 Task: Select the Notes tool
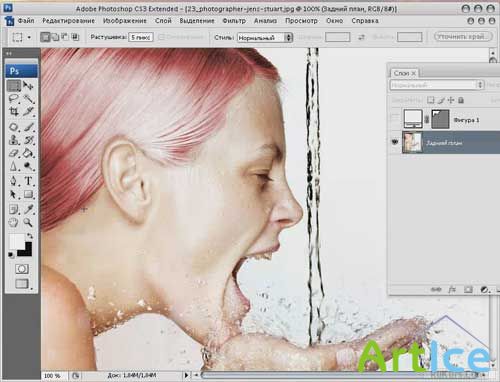tap(14, 209)
